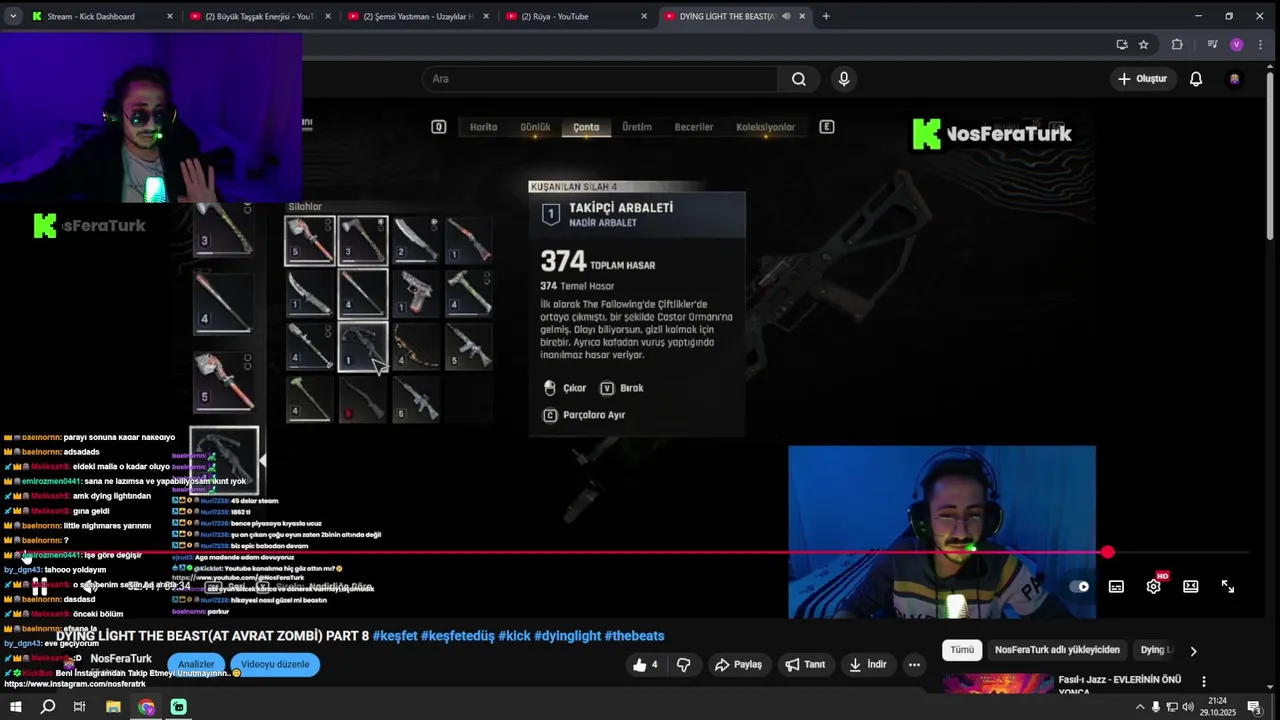Open Chrome three-dot menu
Viewport: 1280px width, 720px height.
[1261, 44]
